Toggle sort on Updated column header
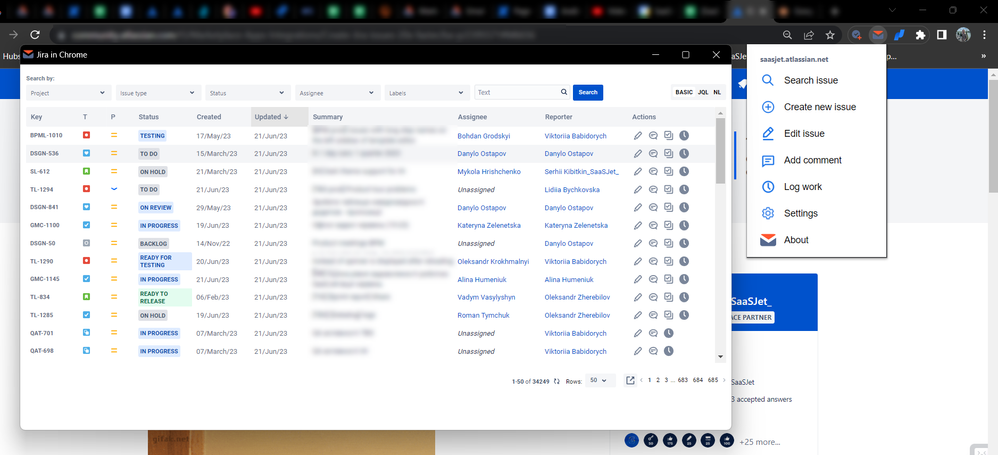The image size is (998, 455). [279, 117]
